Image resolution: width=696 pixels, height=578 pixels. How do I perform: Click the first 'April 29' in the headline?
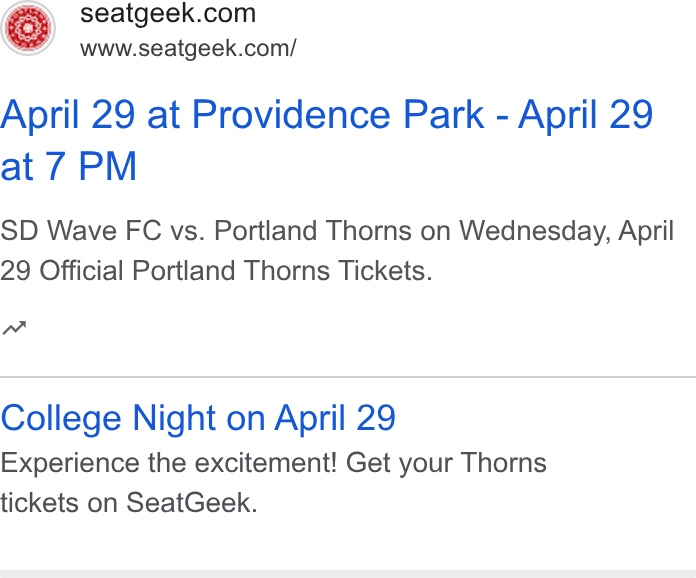[67, 115]
